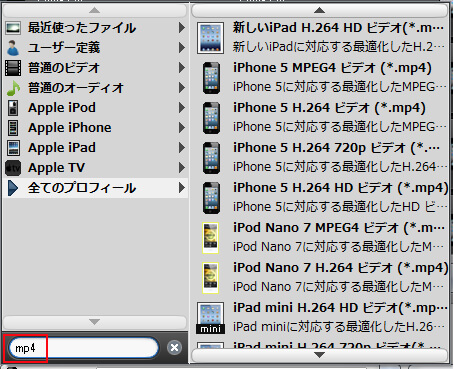Viewport: 454px width, 369px height.
Task: Click the iPhone 5 H.264 720p phone icon
Action: click(x=211, y=158)
